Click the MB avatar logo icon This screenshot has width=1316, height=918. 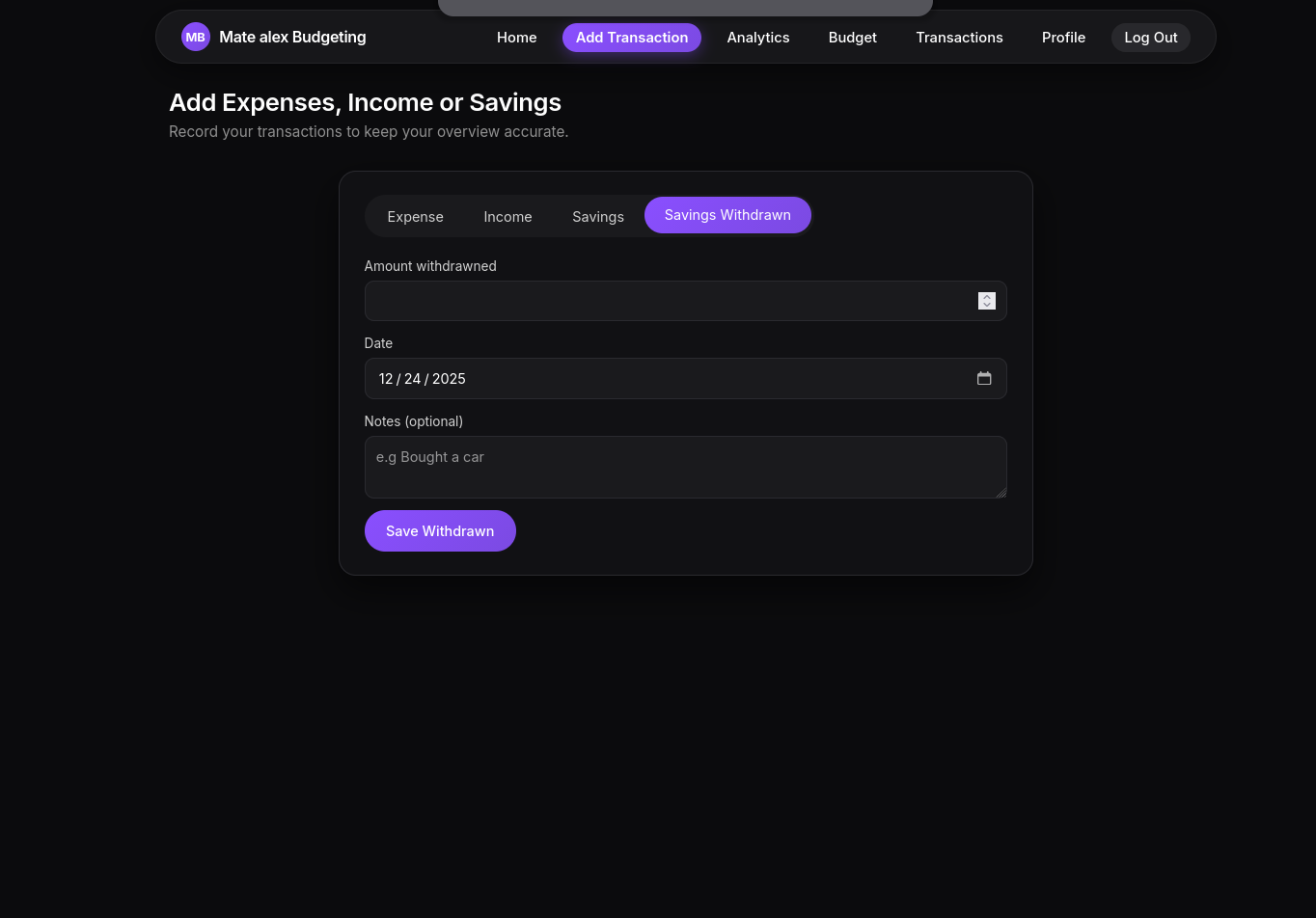[x=195, y=38]
